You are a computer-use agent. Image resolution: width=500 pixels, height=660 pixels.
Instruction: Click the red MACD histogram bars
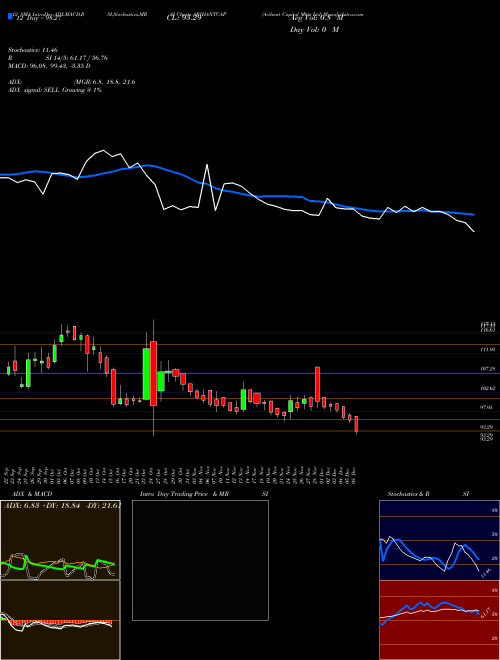pos(61,622)
